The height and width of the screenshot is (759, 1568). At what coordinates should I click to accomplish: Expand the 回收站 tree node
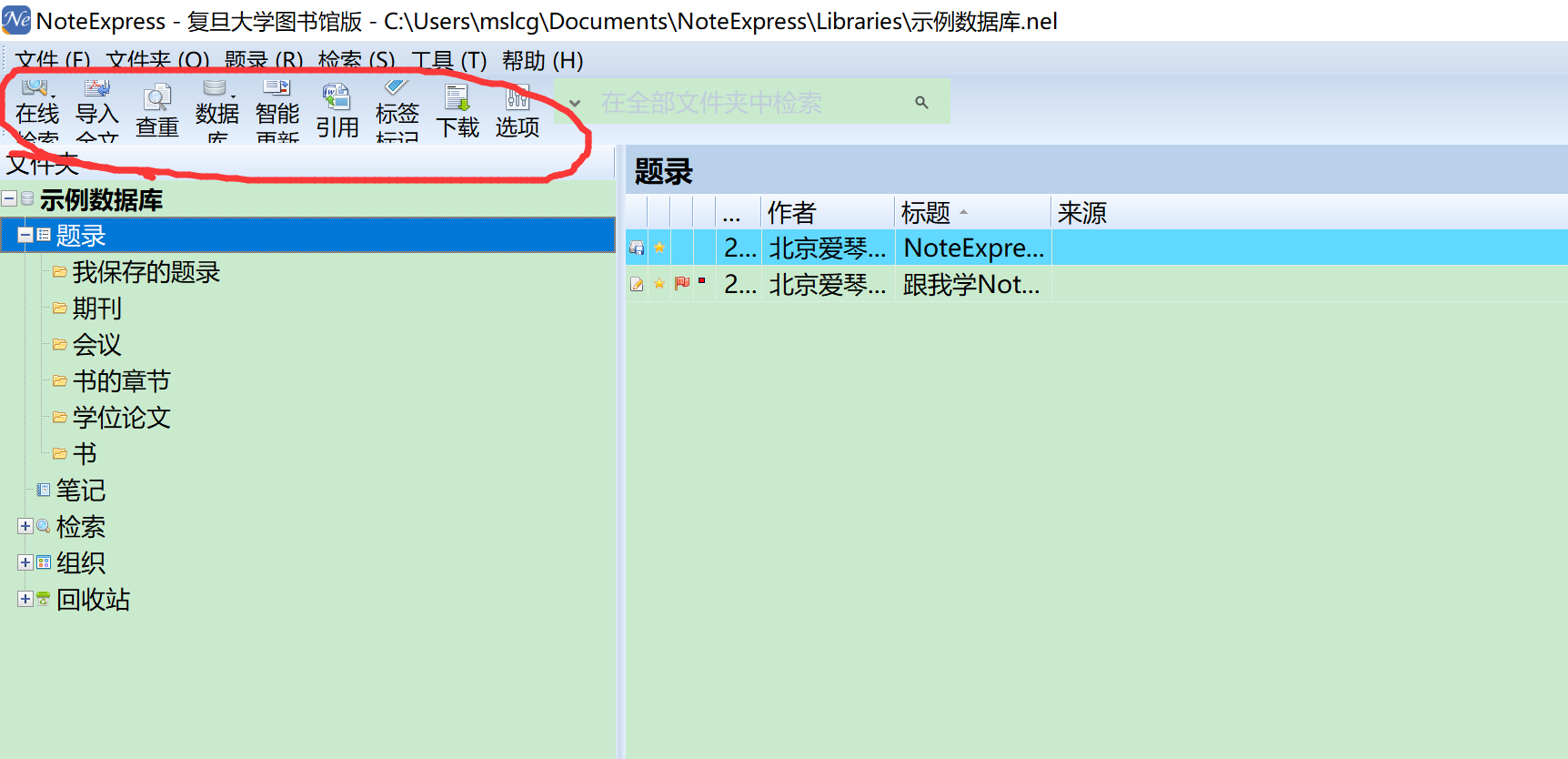click(x=25, y=599)
